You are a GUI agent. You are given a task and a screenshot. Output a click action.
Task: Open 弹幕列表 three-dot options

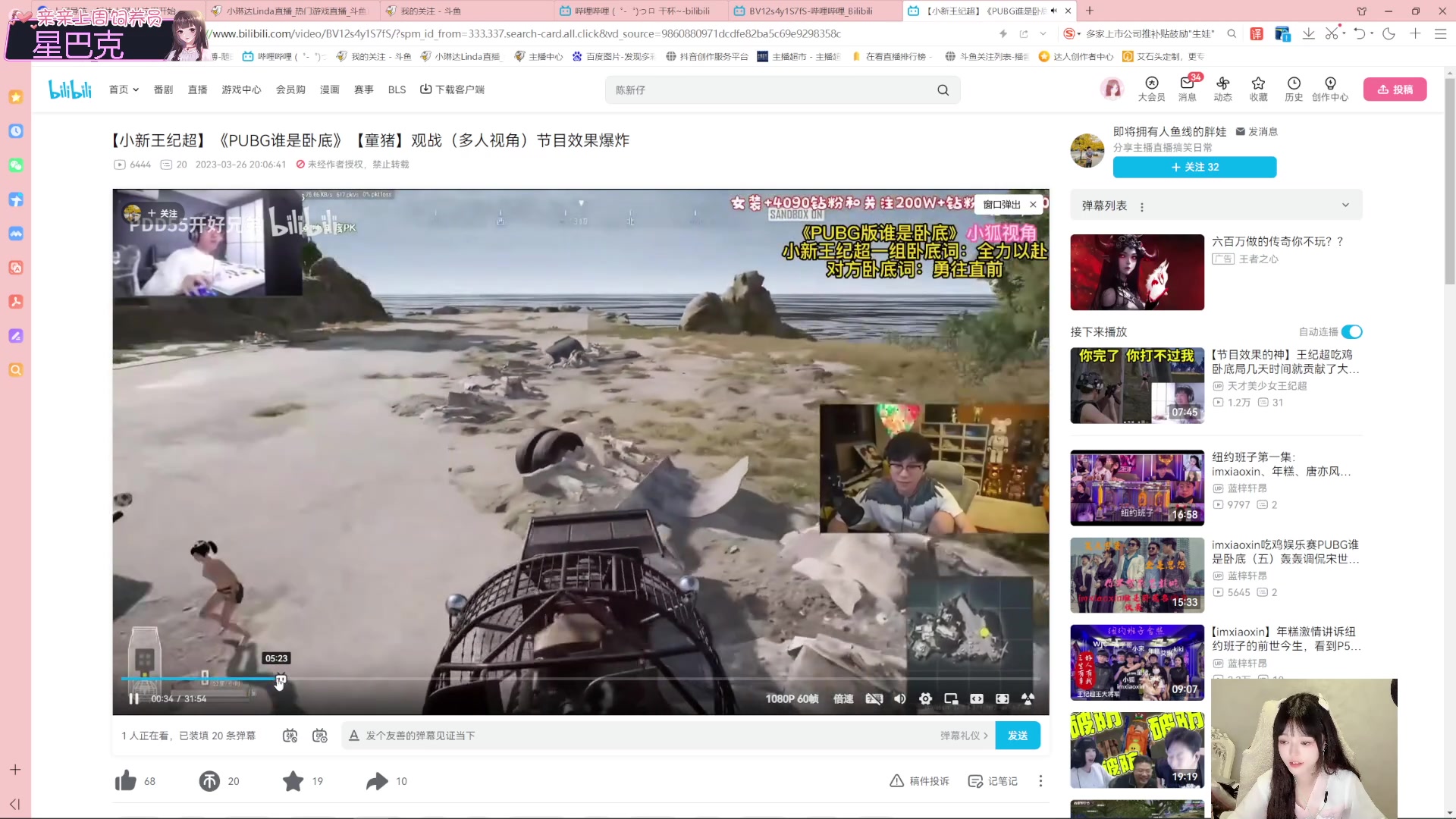(x=1141, y=206)
